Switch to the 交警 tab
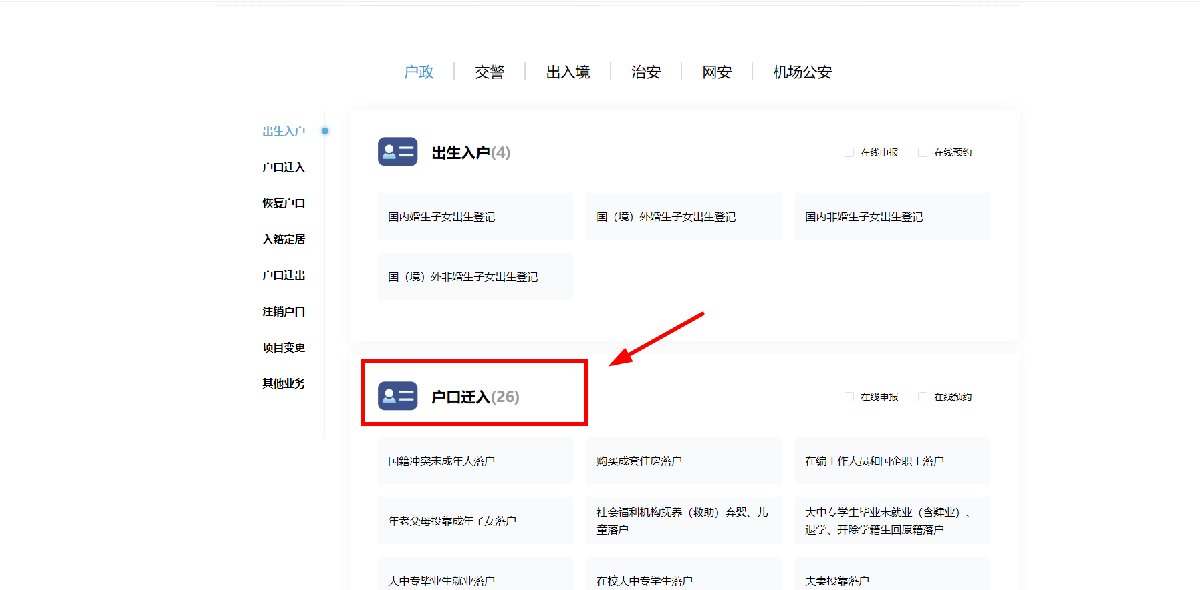This screenshot has width=1200, height=590. click(x=489, y=72)
